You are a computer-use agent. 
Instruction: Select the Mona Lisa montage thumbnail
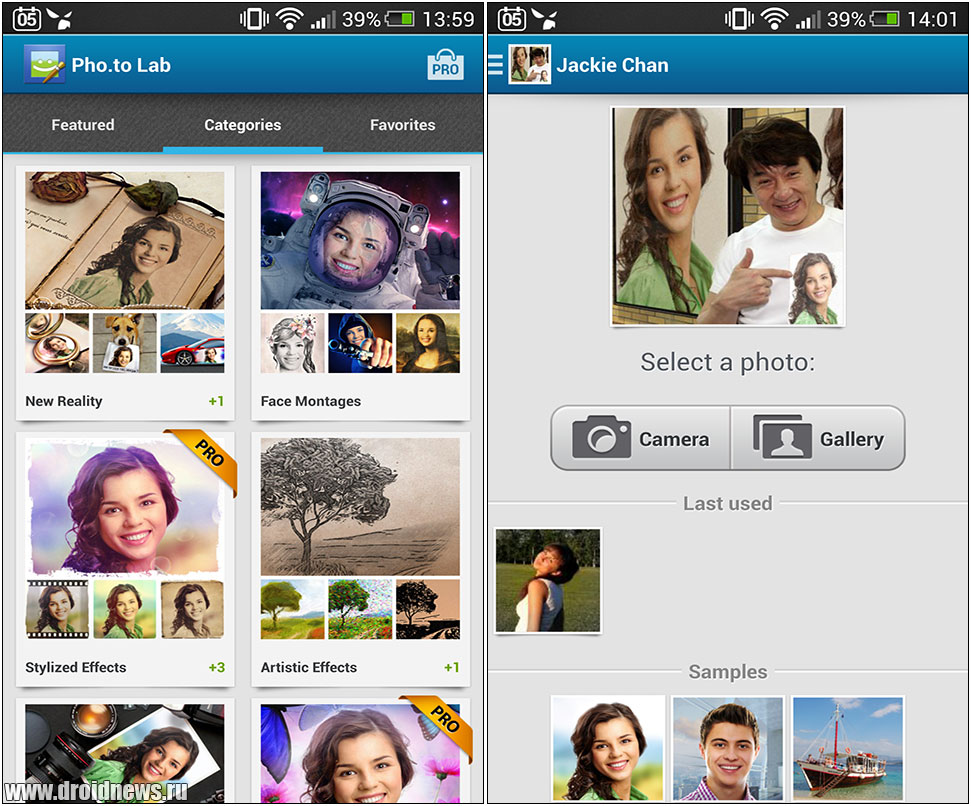click(x=428, y=343)
